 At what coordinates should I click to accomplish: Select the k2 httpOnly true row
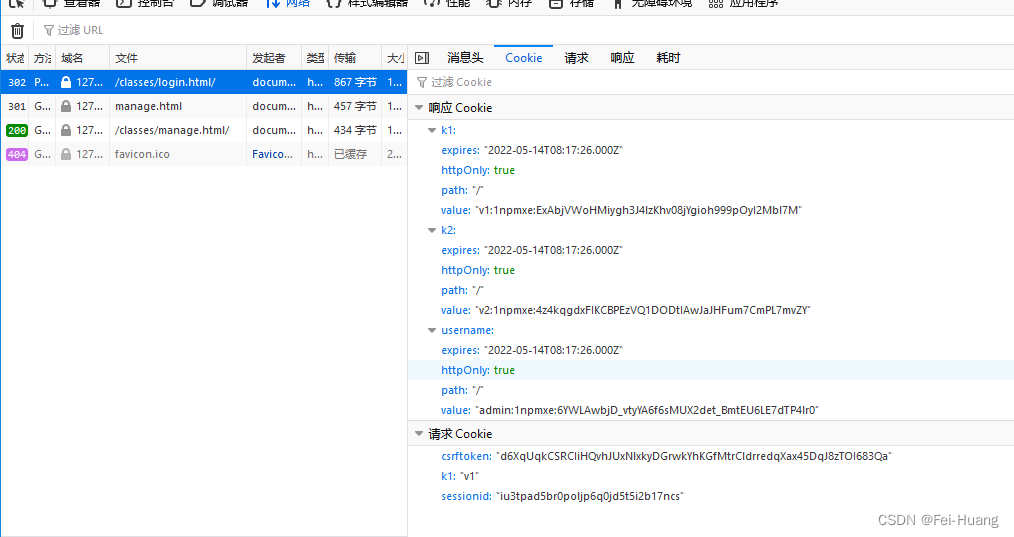coord(711,270)
